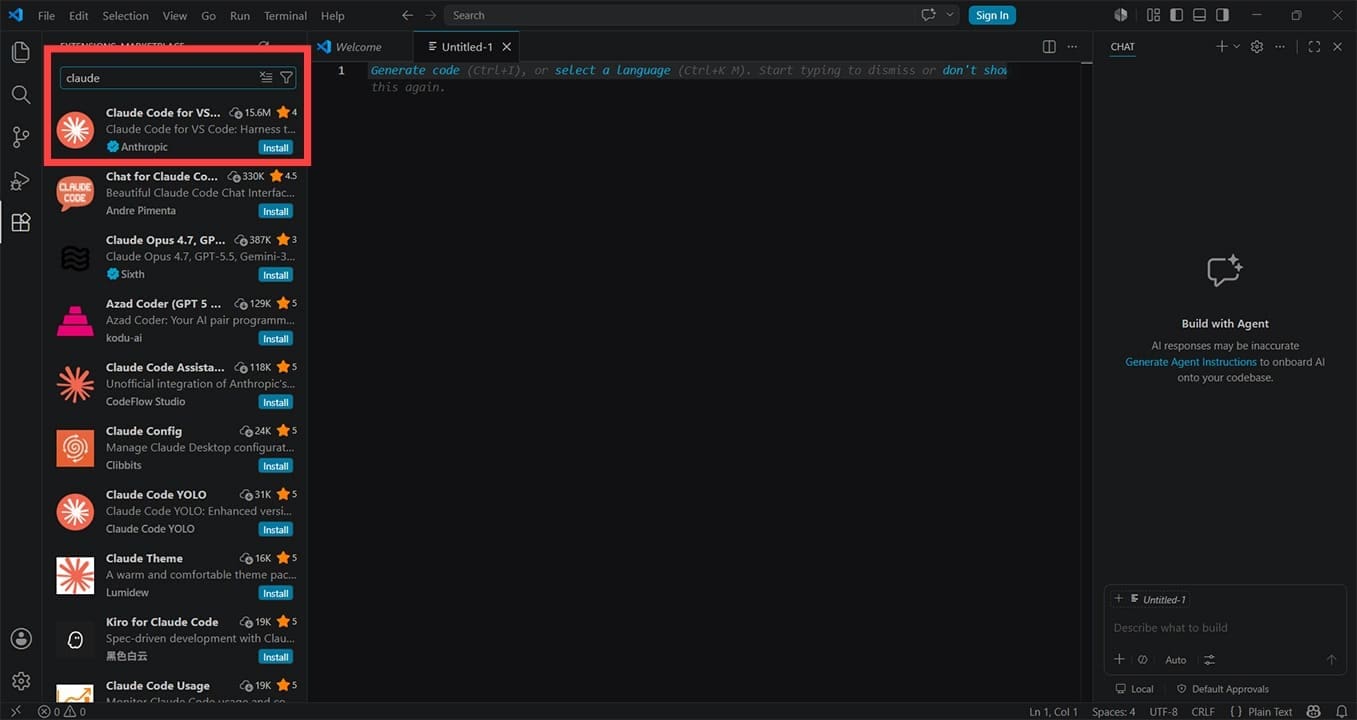
Task: Open the Manage gear in activity bar
Action: click(x=20, y=681)
